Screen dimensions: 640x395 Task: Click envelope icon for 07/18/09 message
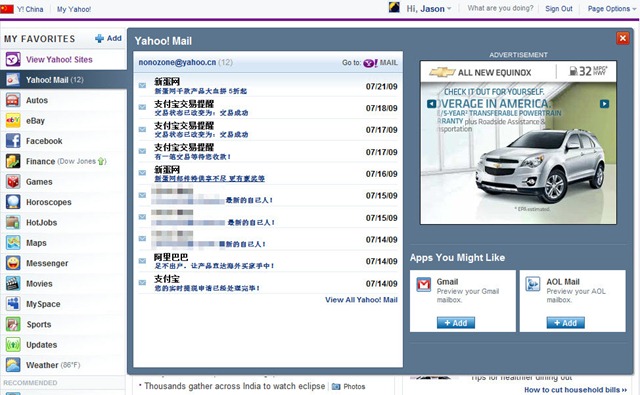[142, 107]
